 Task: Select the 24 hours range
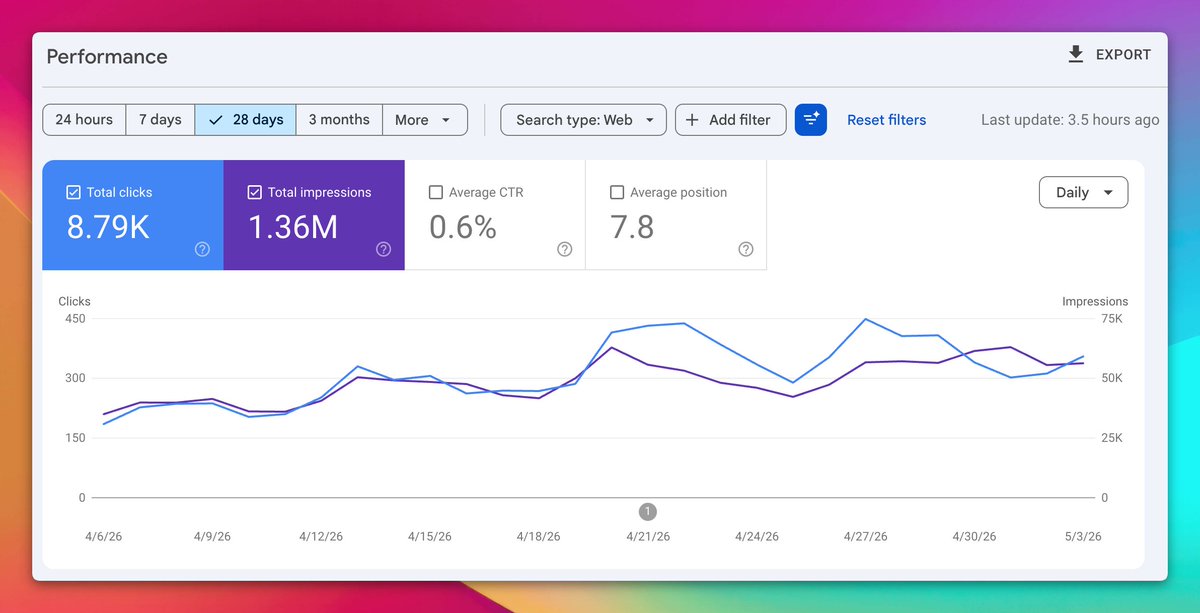pos(84,120)
